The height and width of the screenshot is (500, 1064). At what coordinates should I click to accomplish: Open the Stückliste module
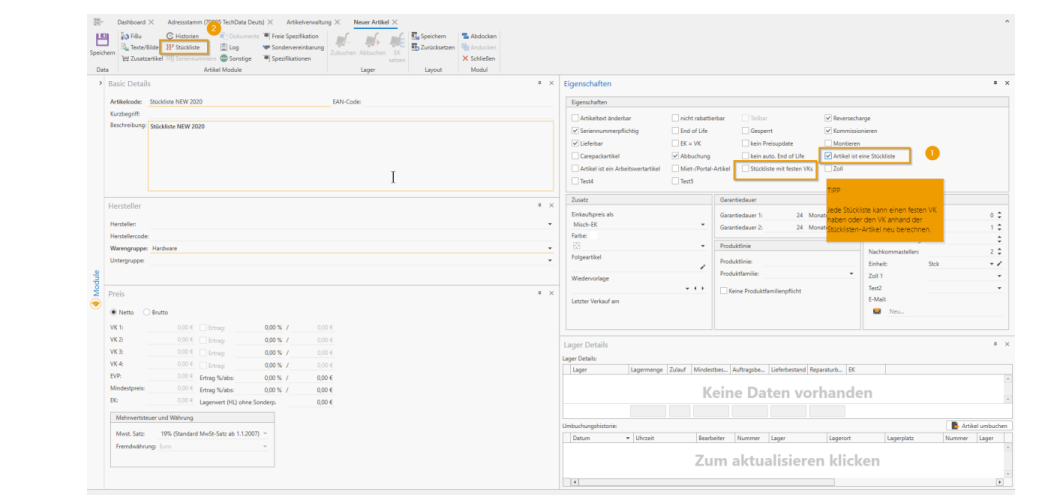click(x=186, y=47)
